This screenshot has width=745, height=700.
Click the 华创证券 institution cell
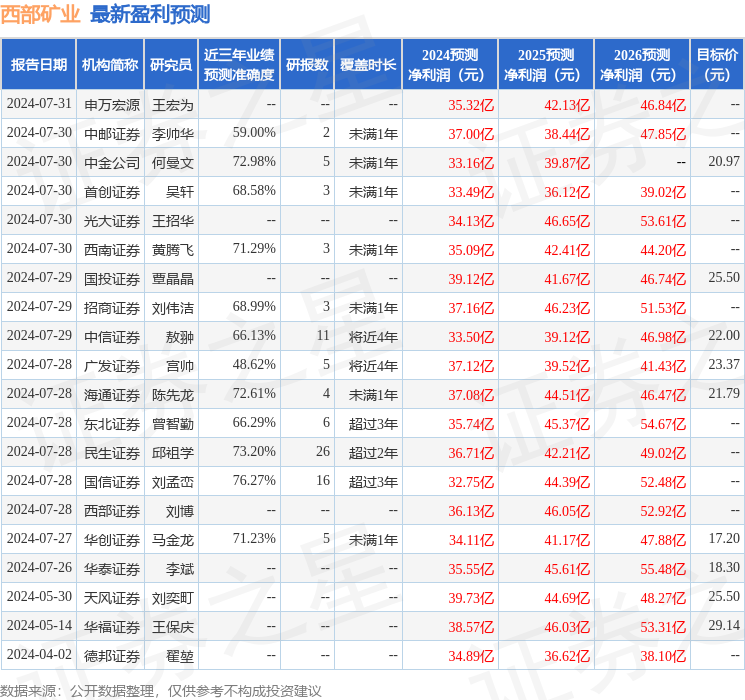click(112, 540)
